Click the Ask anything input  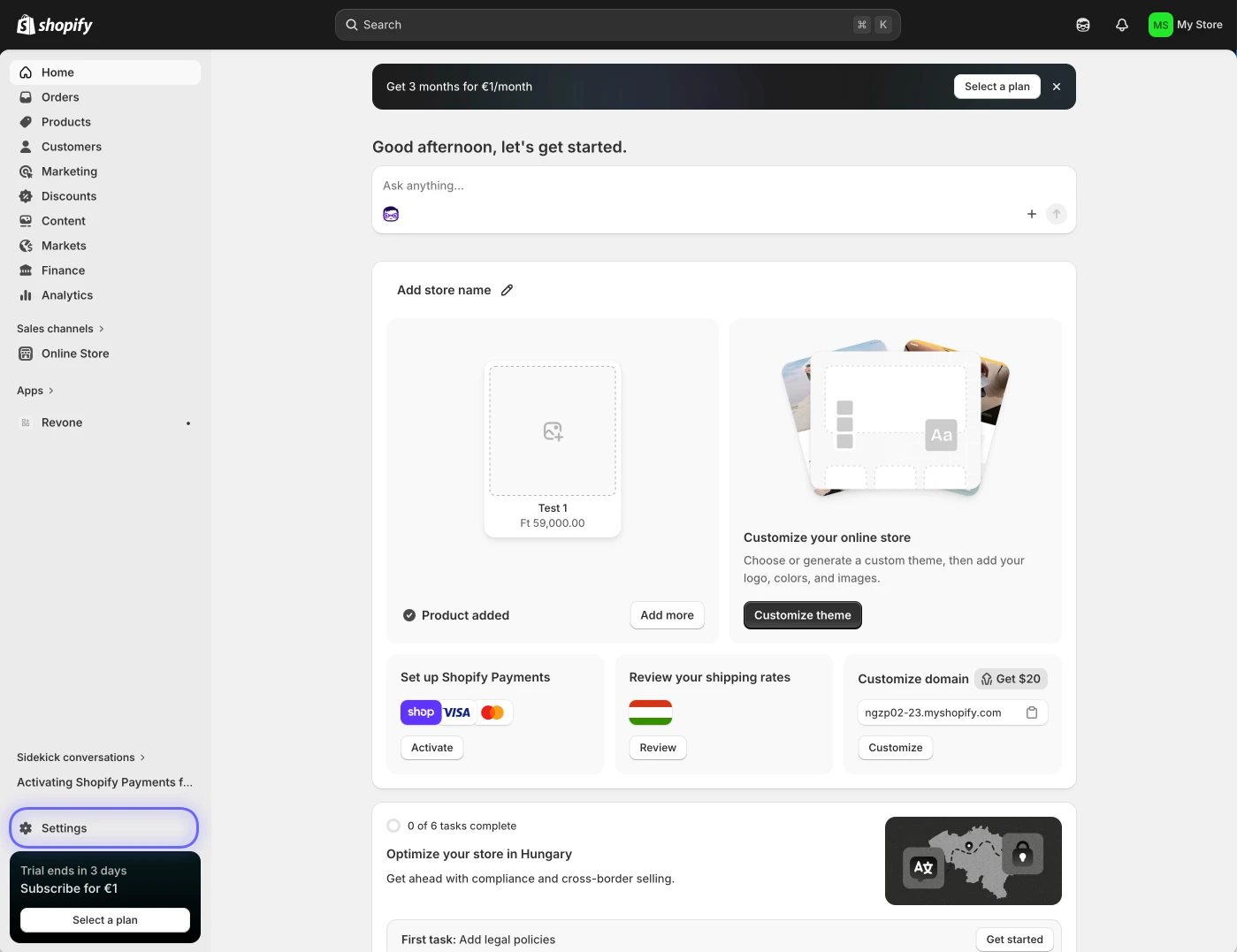[723, 186]
